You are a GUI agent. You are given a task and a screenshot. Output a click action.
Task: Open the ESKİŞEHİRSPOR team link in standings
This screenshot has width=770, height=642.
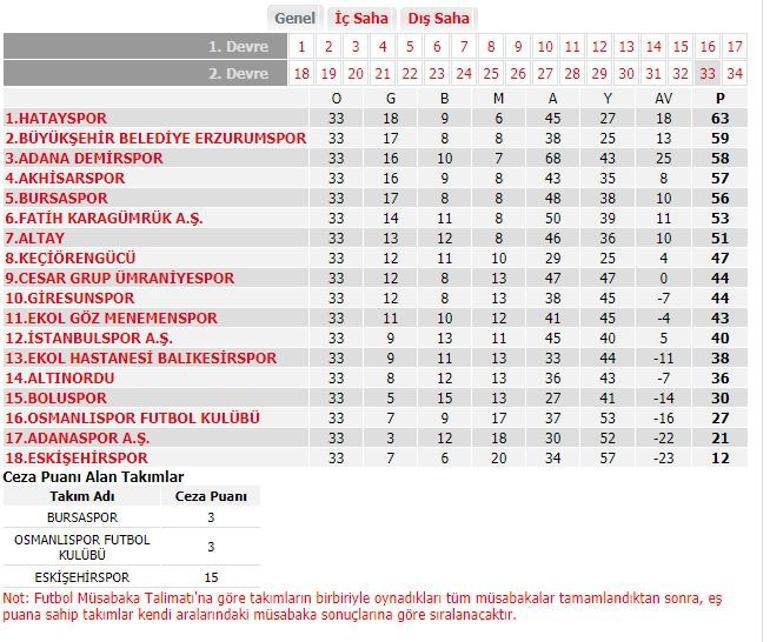77,458
